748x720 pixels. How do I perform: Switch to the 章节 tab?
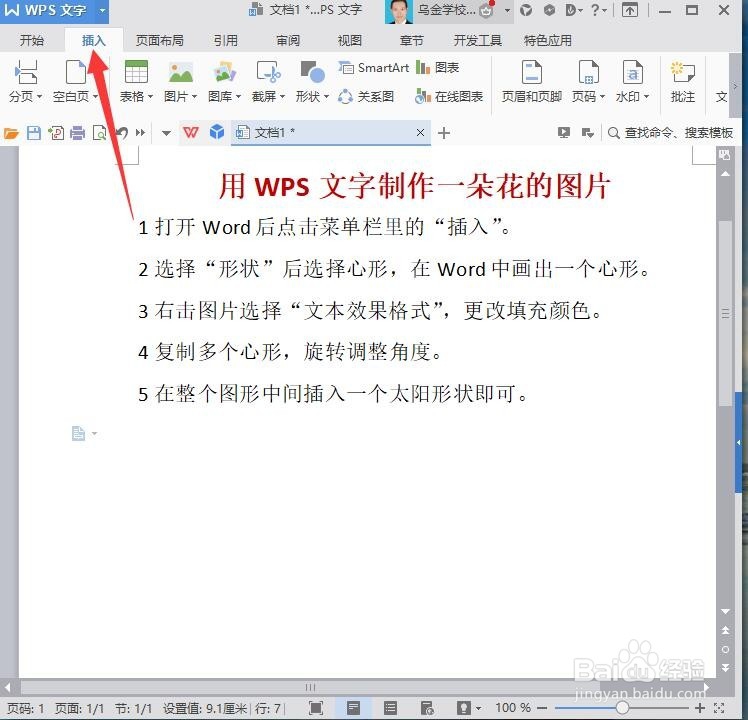411,41
